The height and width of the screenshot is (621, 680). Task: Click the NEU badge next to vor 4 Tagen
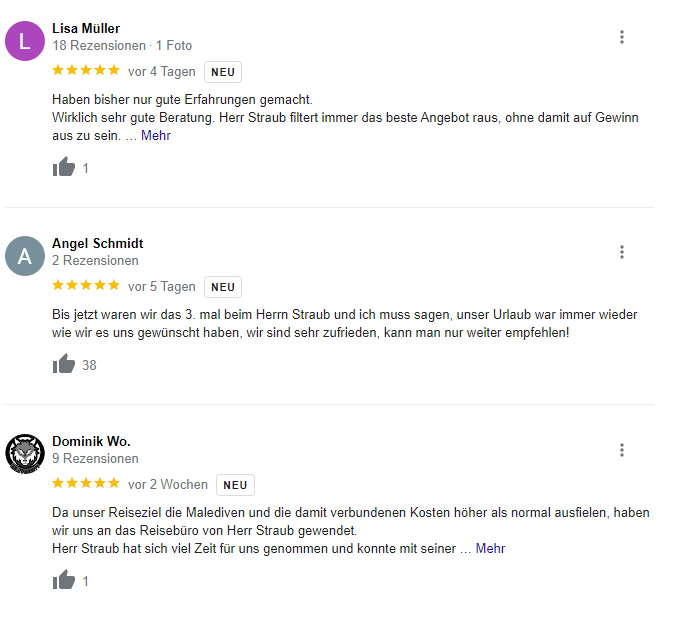coord(223,72)
